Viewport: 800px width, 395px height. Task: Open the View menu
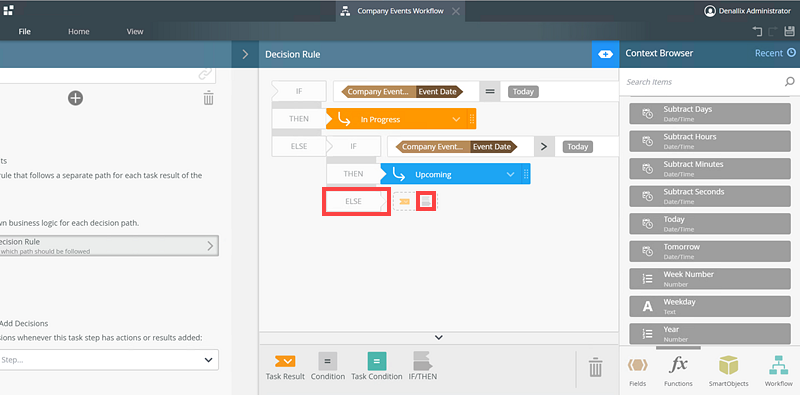[135, 32]
